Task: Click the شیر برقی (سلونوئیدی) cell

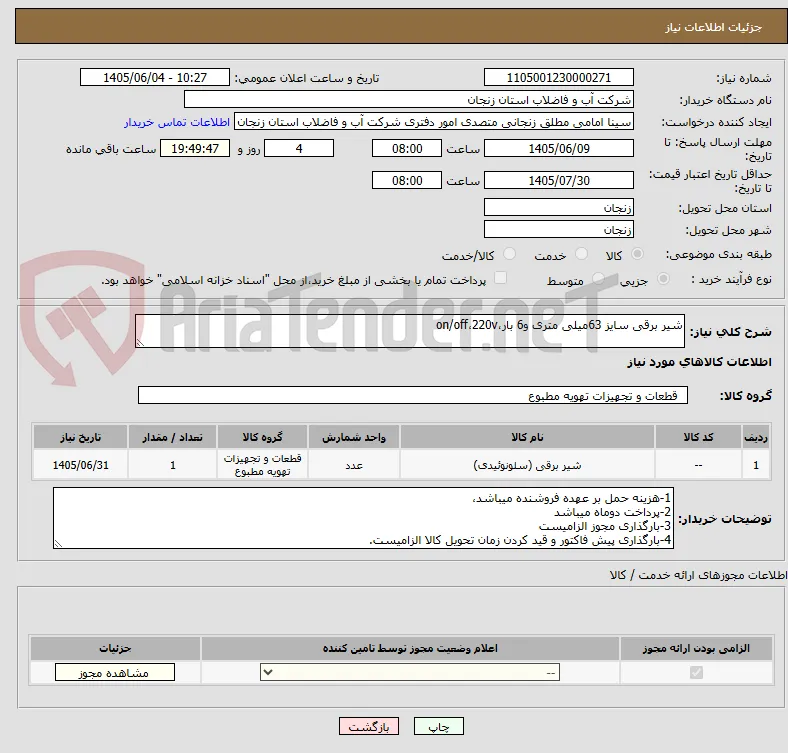Action: (x=527, y=465)
